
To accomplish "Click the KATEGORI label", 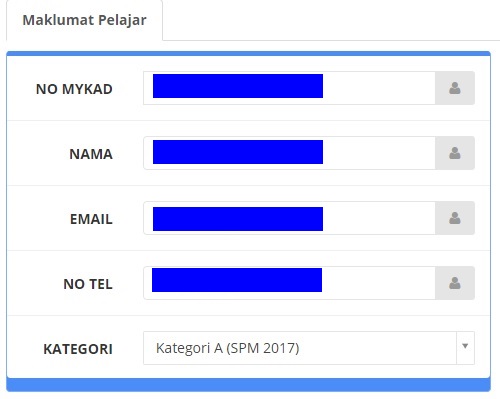I will [78, 349].
